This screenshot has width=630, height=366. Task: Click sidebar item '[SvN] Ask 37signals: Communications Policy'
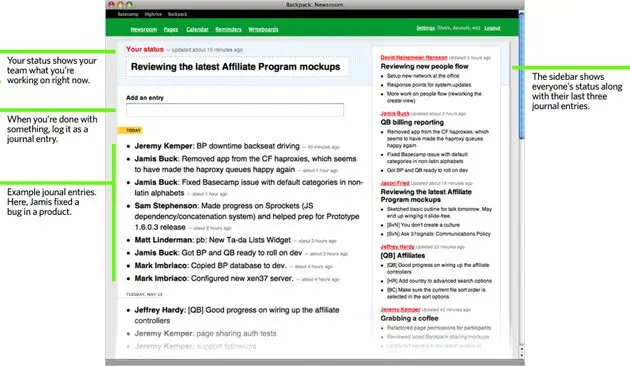coord(439,234)
